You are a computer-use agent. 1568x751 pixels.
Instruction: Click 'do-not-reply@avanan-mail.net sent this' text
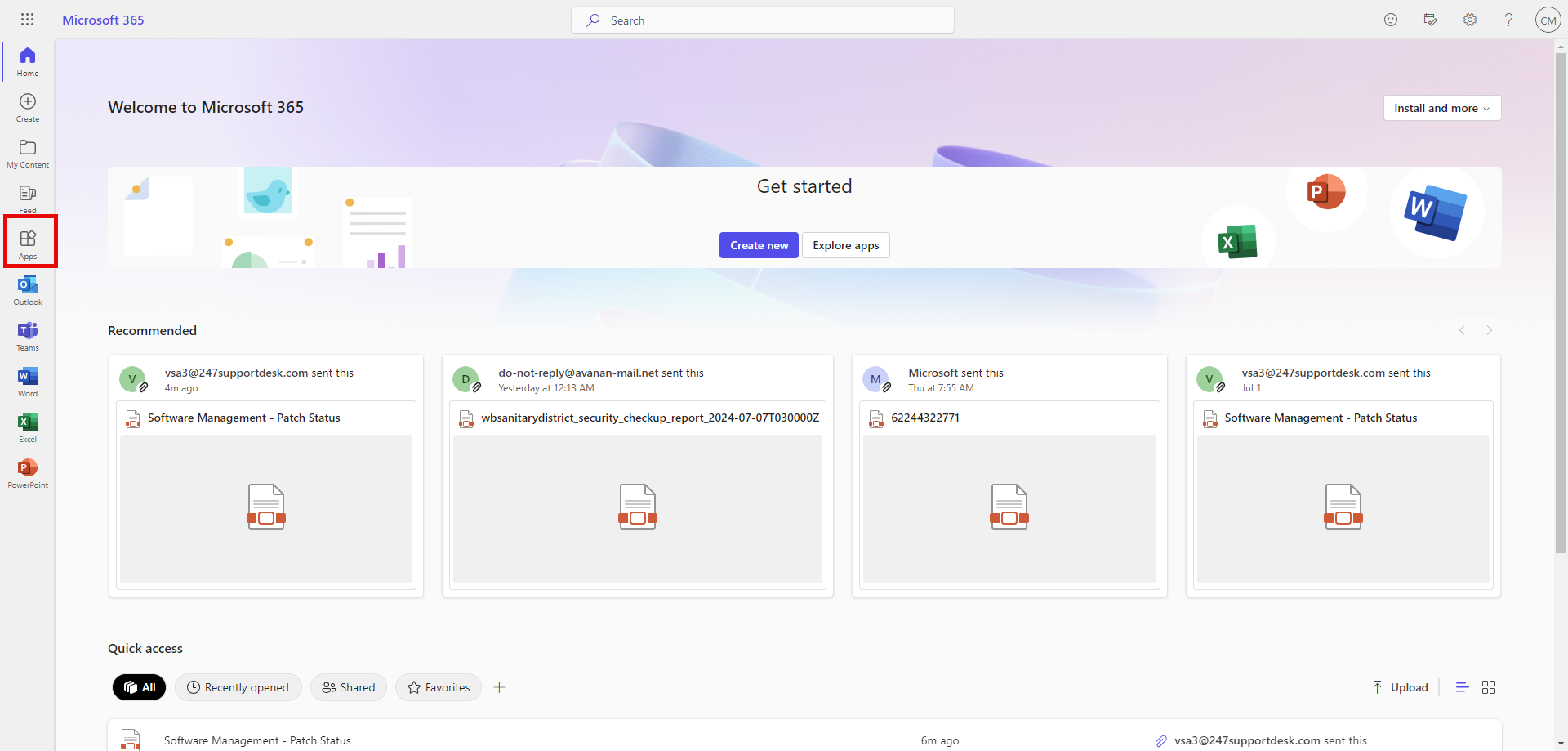click(601, 373)
